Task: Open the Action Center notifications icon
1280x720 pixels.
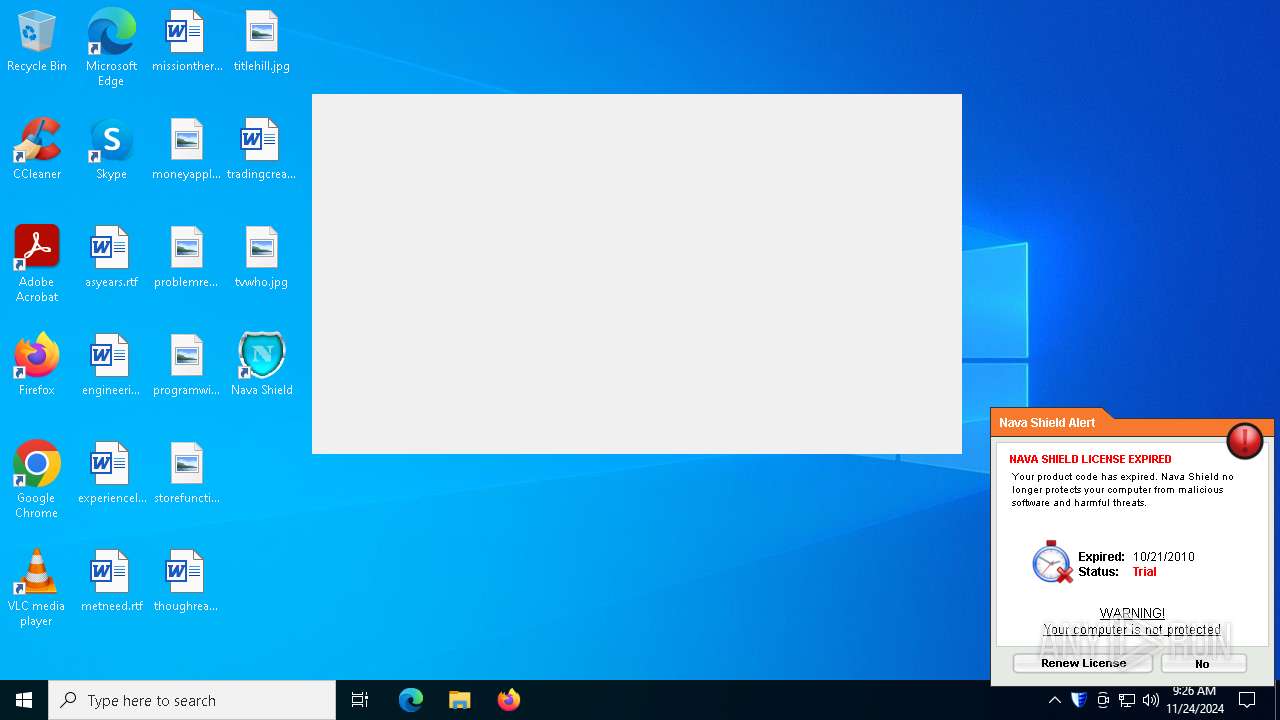Action: [1247, 700]
